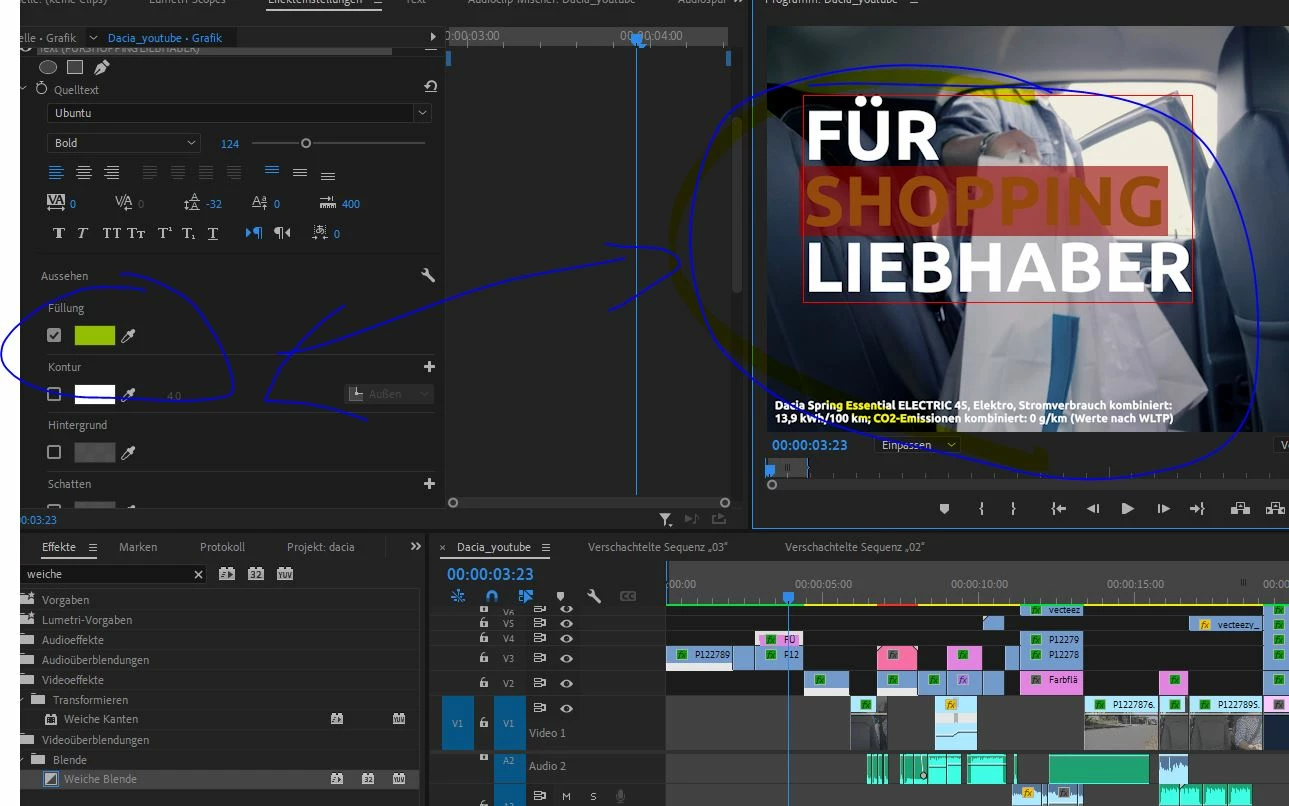This screenshot has width=1289, height=806.
Task: Toggle visibility of track V5
Action: coord(567,623)
